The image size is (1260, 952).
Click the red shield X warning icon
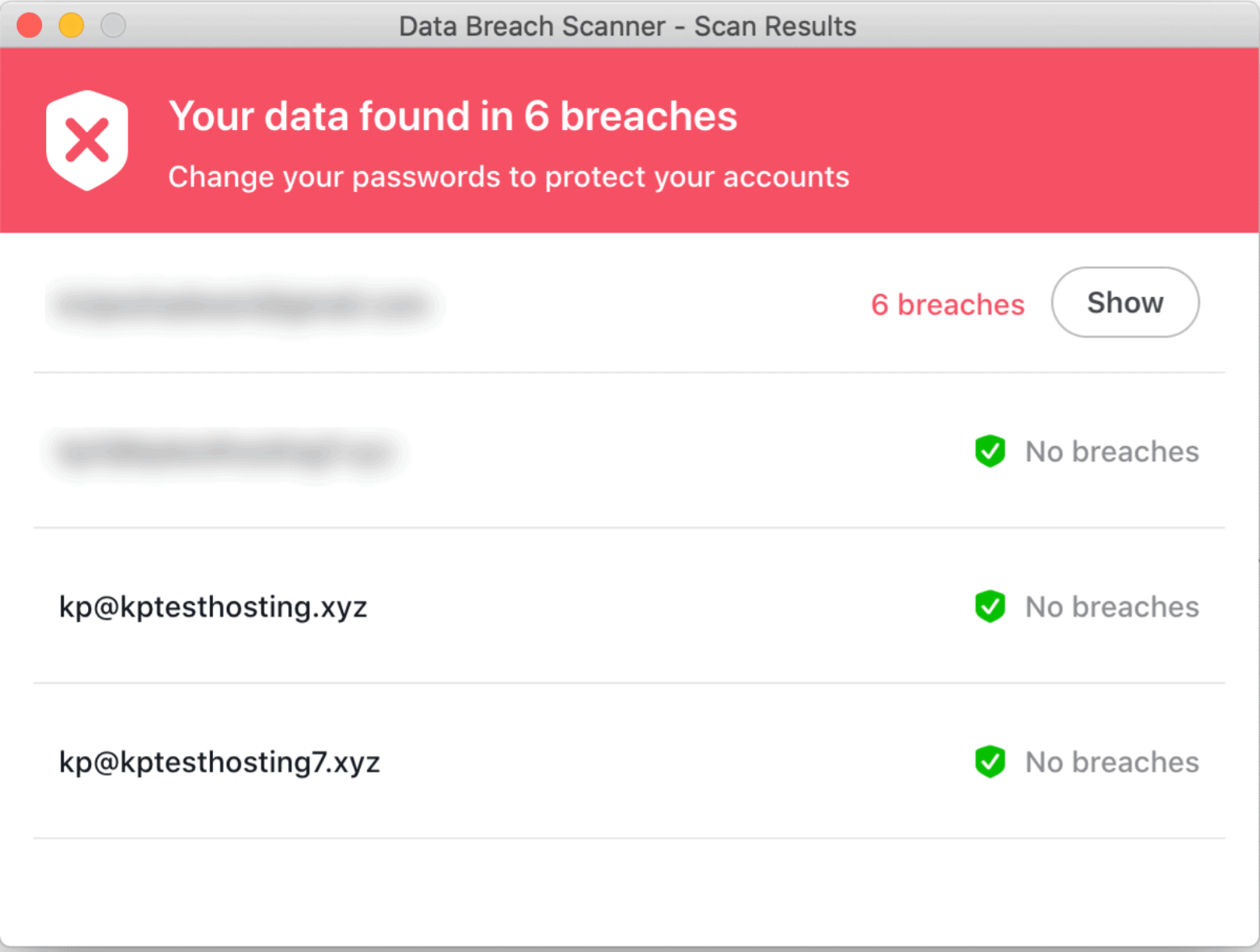click(x=87, y=140)
